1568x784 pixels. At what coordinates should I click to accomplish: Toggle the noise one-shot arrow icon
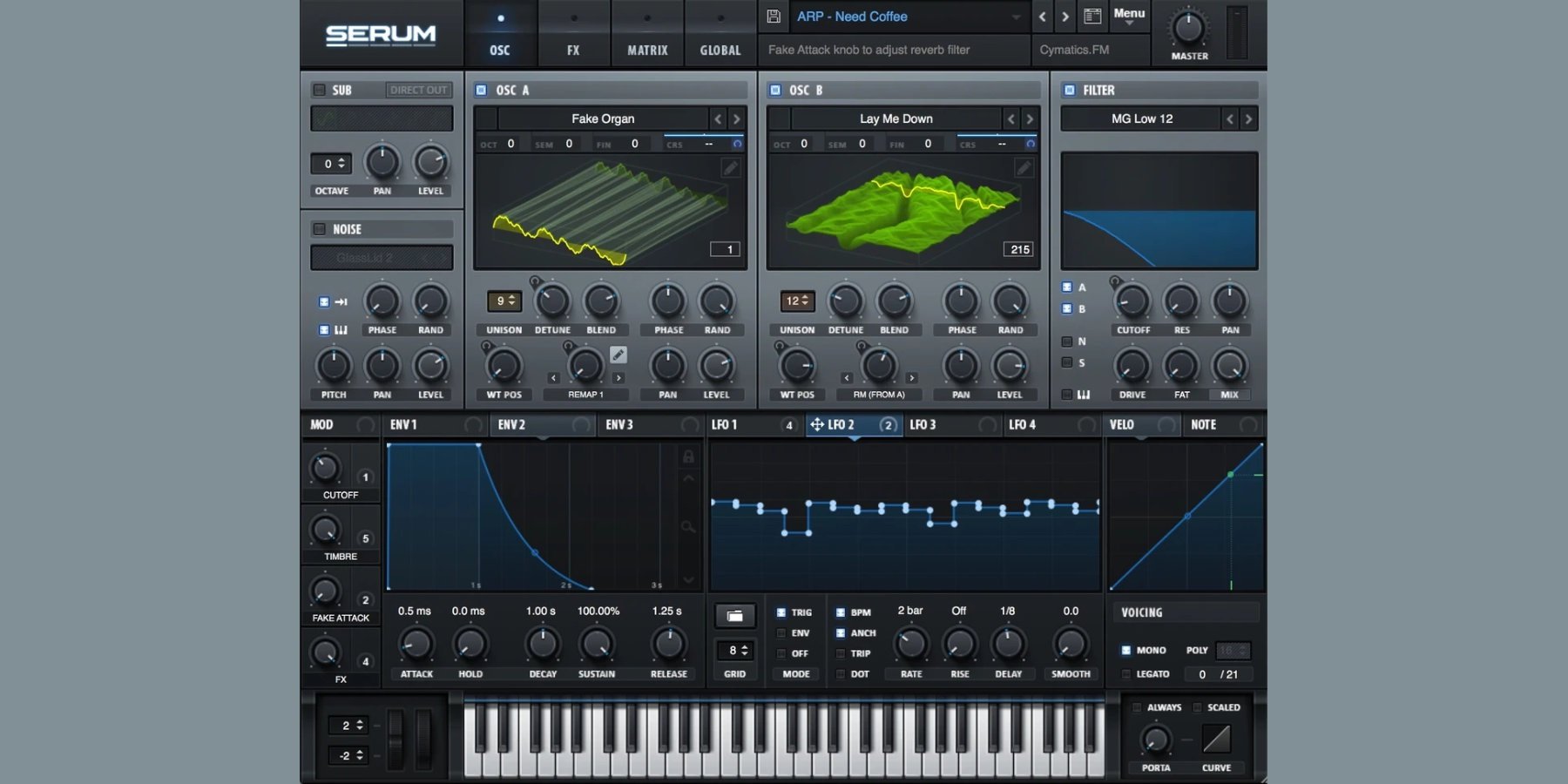click(x=341, y=302)
